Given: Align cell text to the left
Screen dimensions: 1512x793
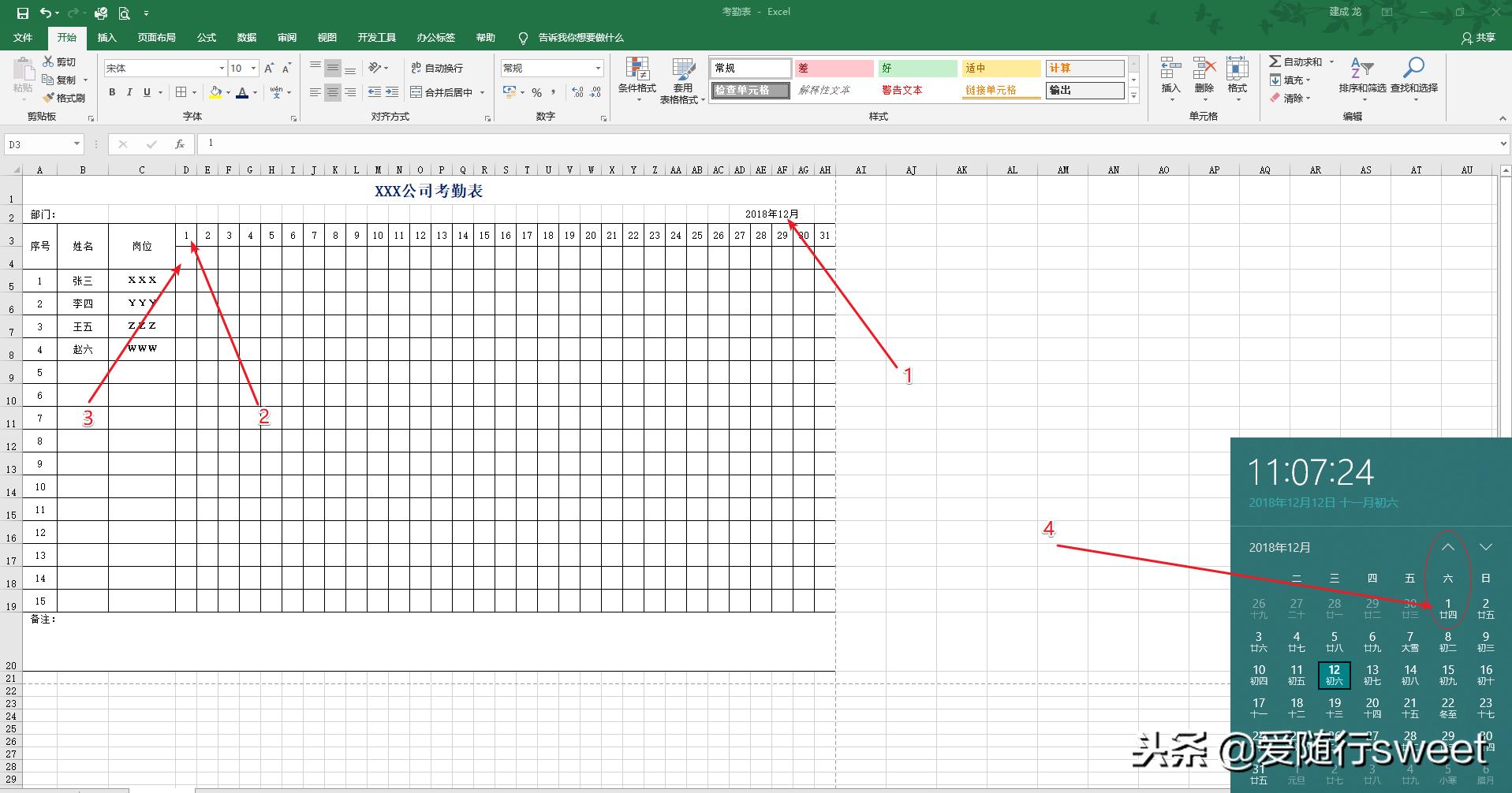Looking at the screenshot, I should pyautogui.click(x=315, y=92).
